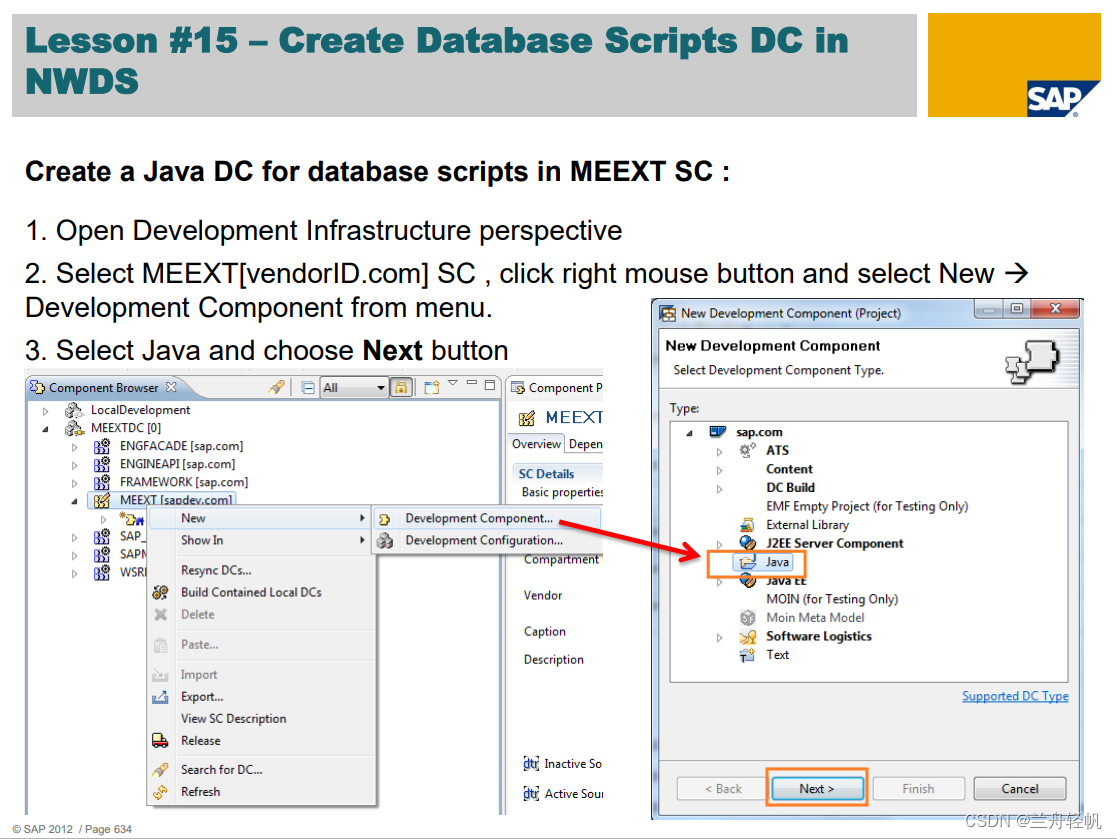Click the collapse-all icon in Component Browser toolbar
Image resolution: width=1117 pixels, height=839 pixels.
tap(308, 387)
